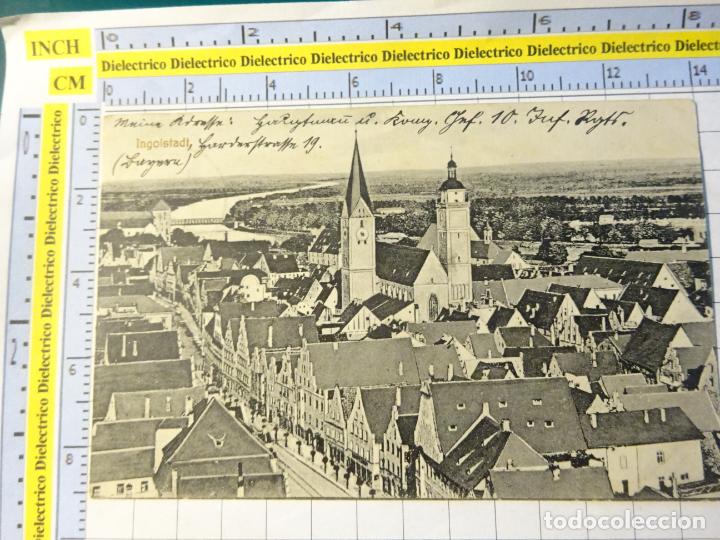Click the handwritten "Meine Adresse:" line
The width and height of the screenshot is (720, 540).
(x=173, y=122)
